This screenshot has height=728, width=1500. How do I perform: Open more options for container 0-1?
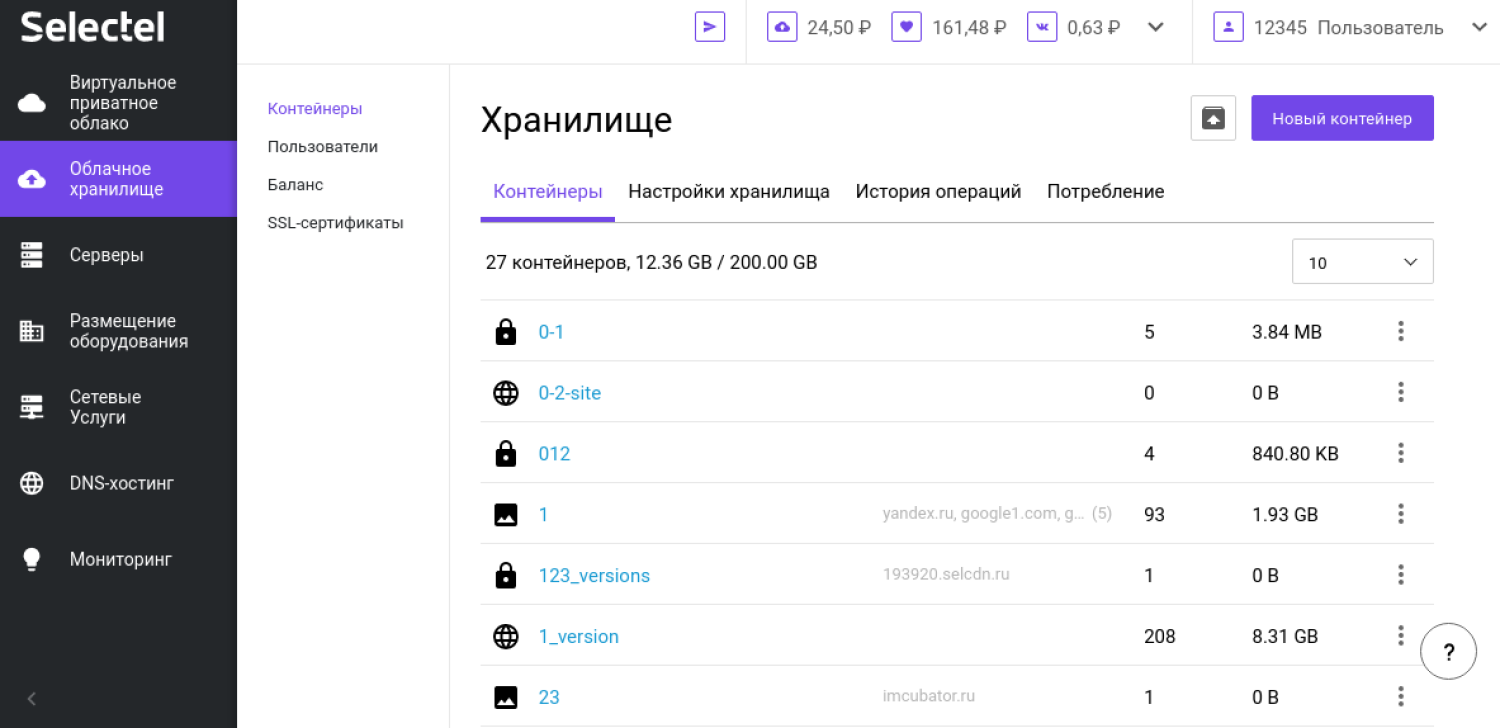(x=1400, y=331)
